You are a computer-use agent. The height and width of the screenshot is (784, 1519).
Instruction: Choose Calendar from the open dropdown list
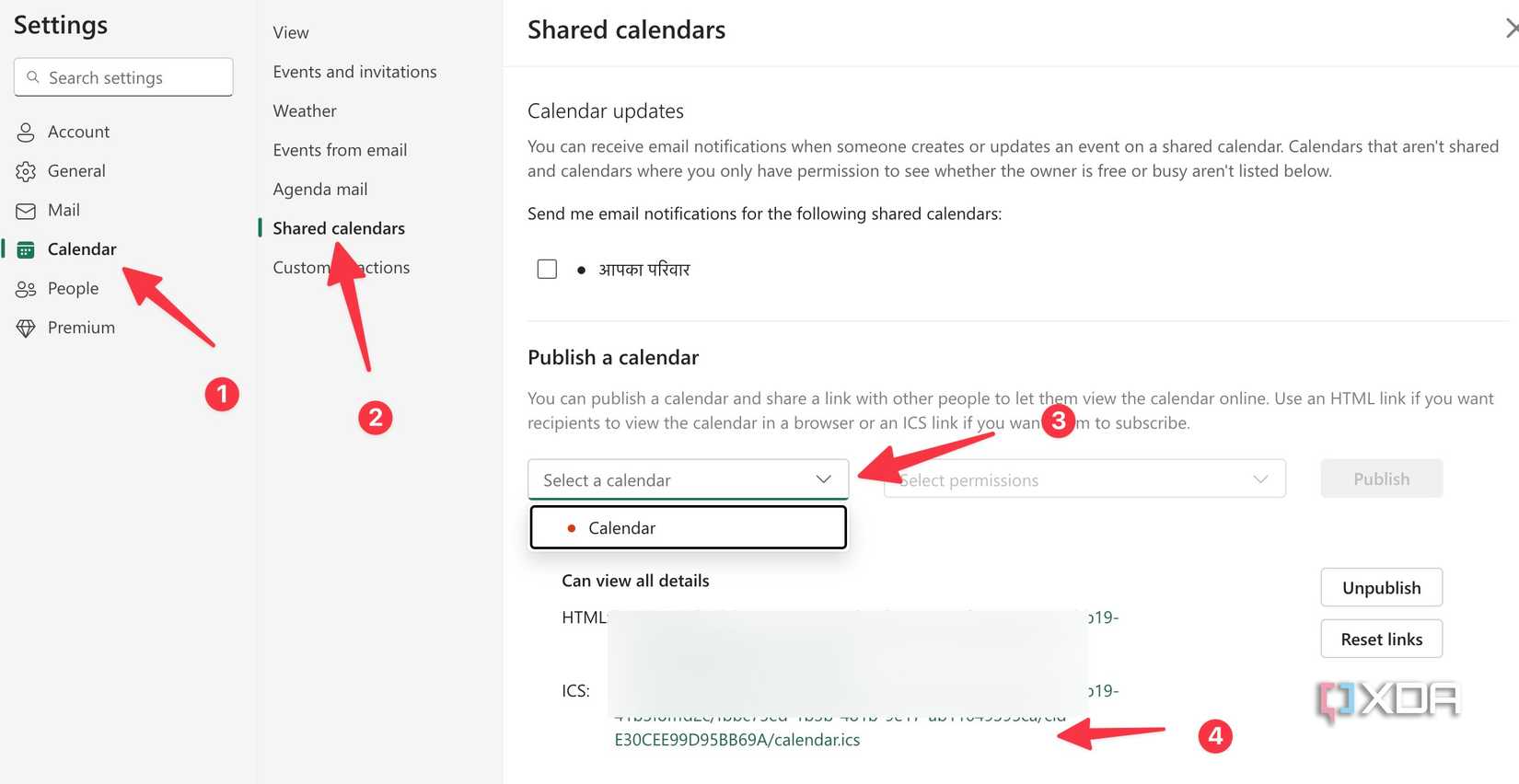(x=622, y=527)
